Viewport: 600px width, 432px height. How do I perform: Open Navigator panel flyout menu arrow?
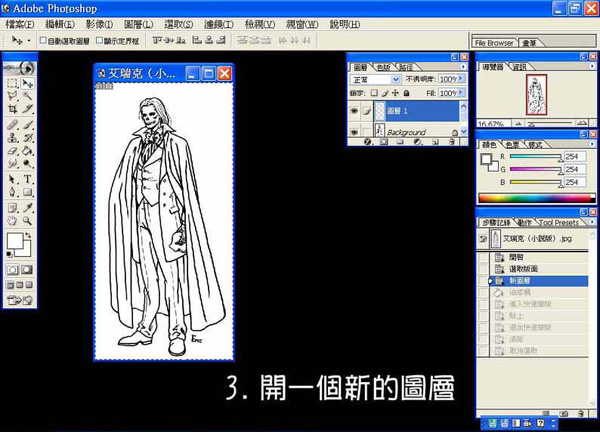[592, 67]
